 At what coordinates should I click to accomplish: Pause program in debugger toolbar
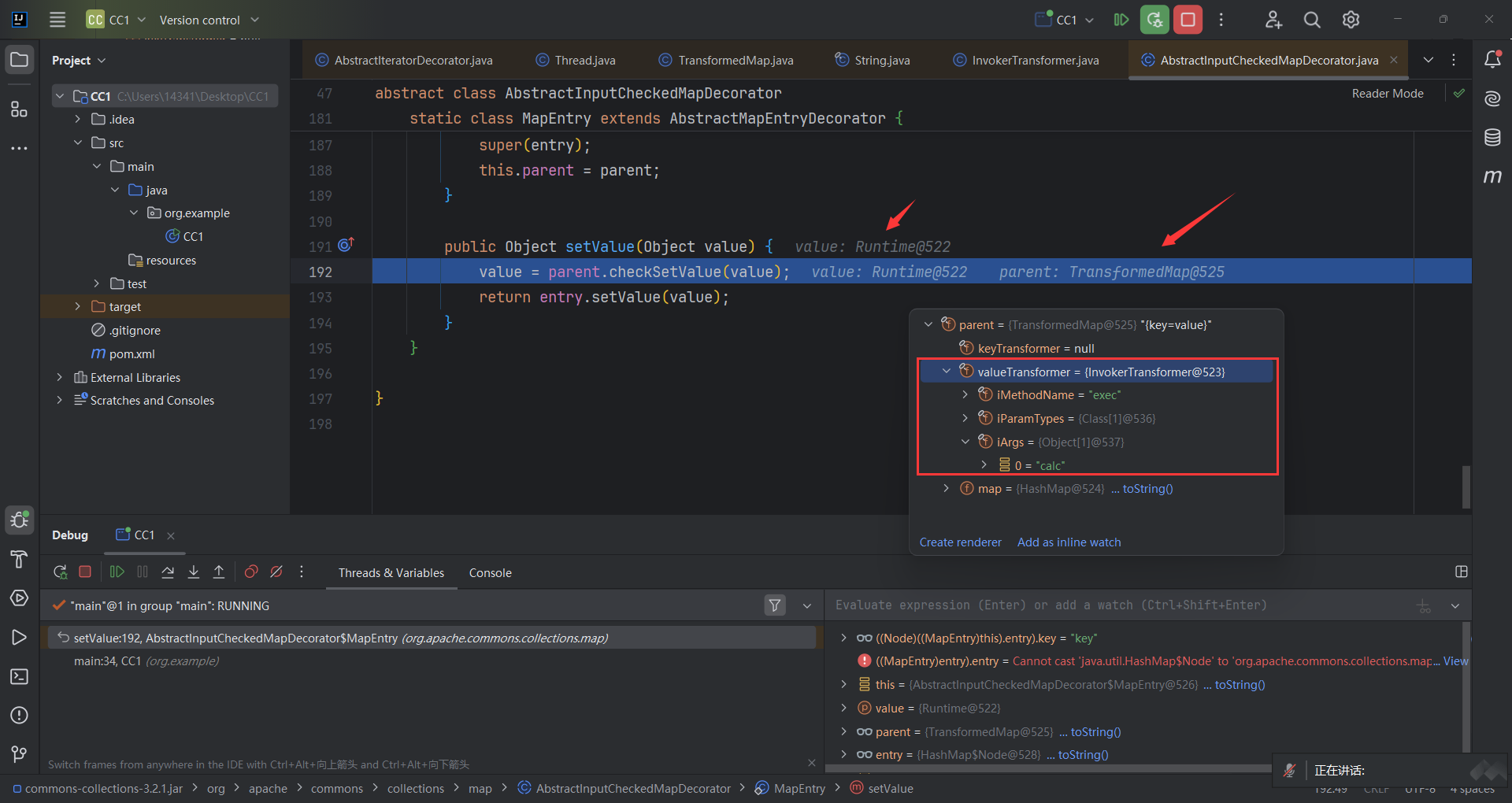coord(143,572)
